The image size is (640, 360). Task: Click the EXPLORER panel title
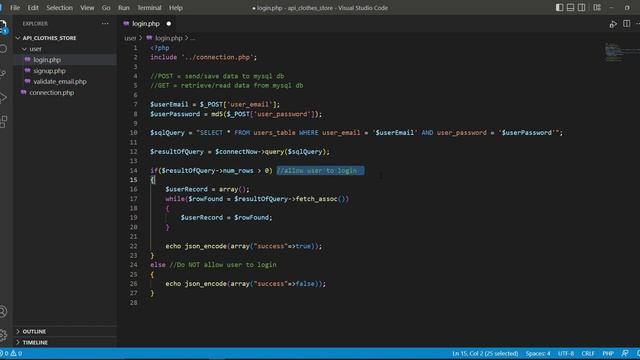[x=35, y=24]
